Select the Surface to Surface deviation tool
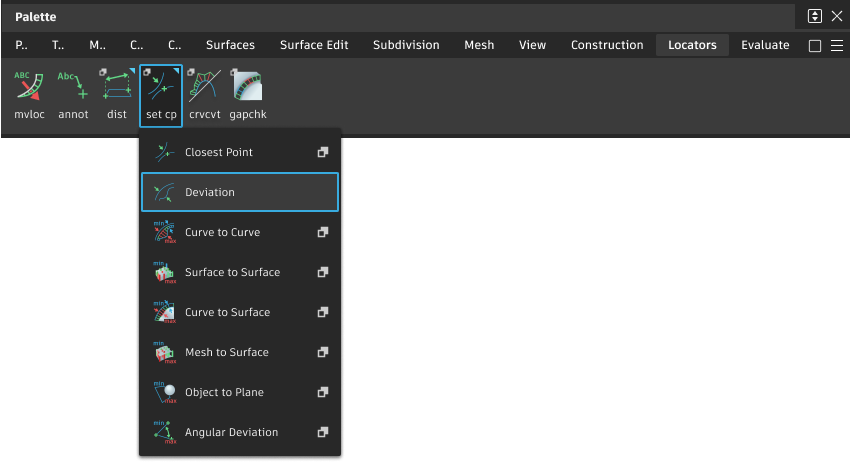850x470 pixels. [232, 272]
